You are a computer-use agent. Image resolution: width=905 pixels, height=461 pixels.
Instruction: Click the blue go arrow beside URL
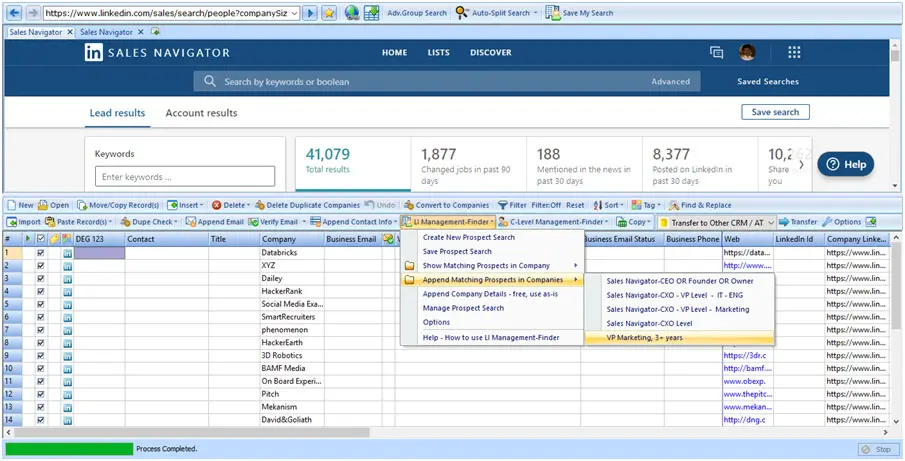pyautogui.click(x=310, y=13)
